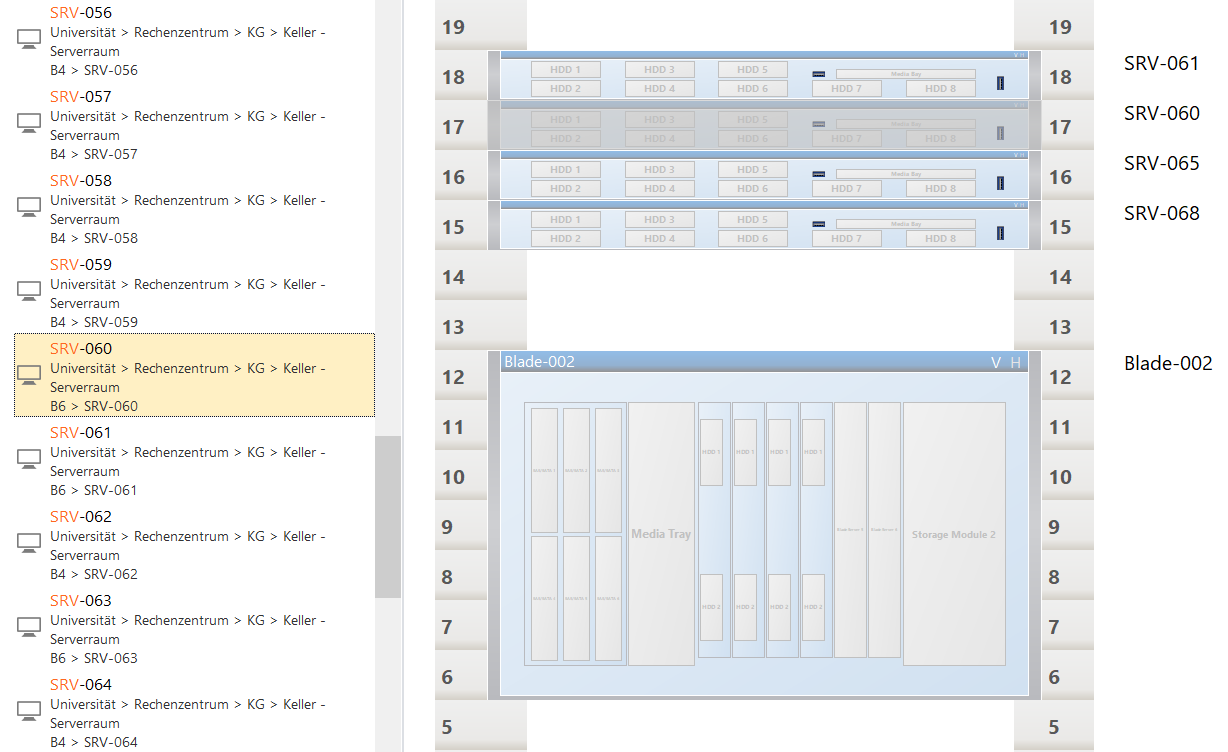Screen dimensions: 1228x752
Task: Click the SRV-065 label beside the rack
Action: pos(1161,163)
